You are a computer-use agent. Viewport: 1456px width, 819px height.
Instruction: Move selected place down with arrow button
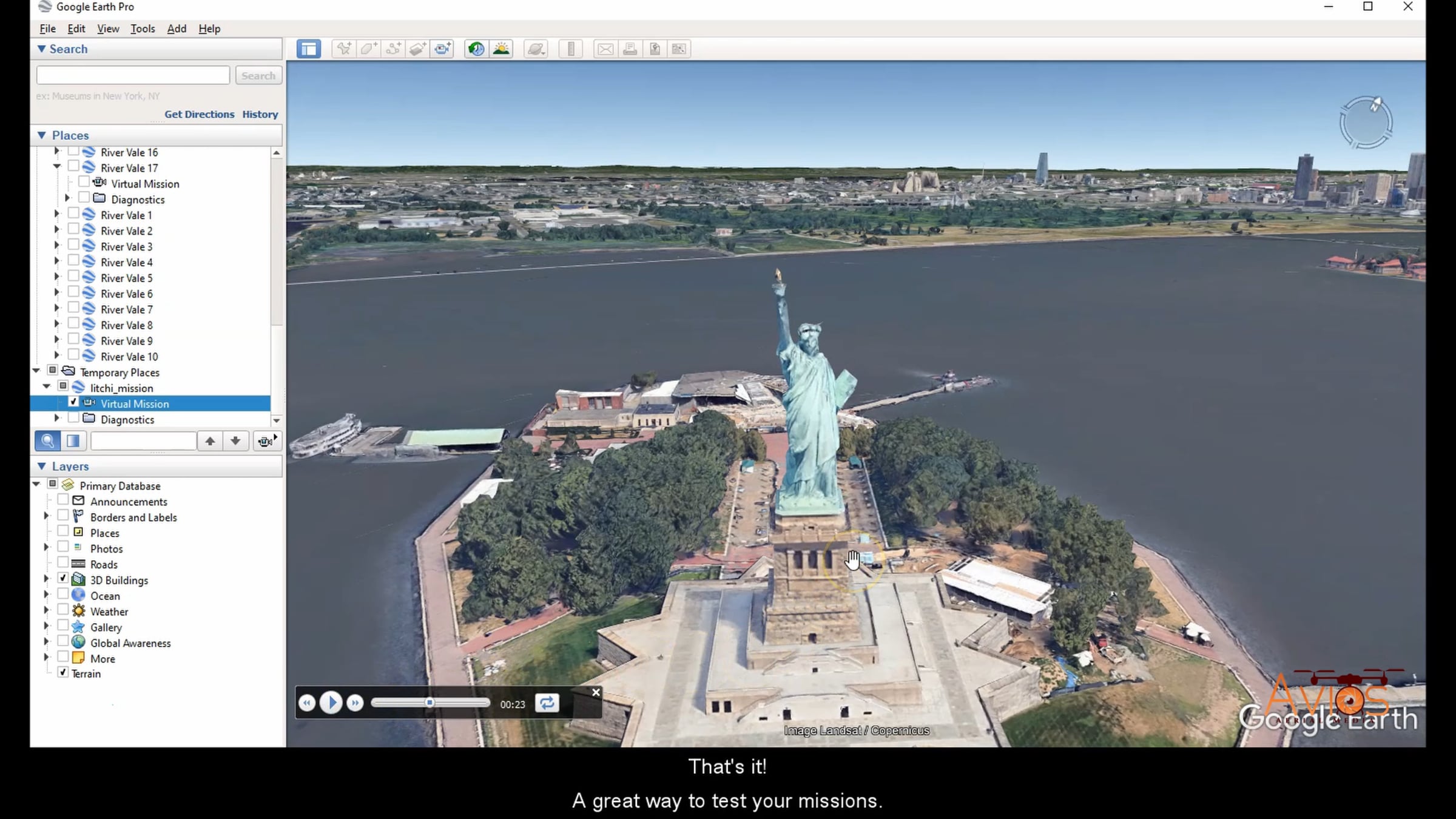235,441
